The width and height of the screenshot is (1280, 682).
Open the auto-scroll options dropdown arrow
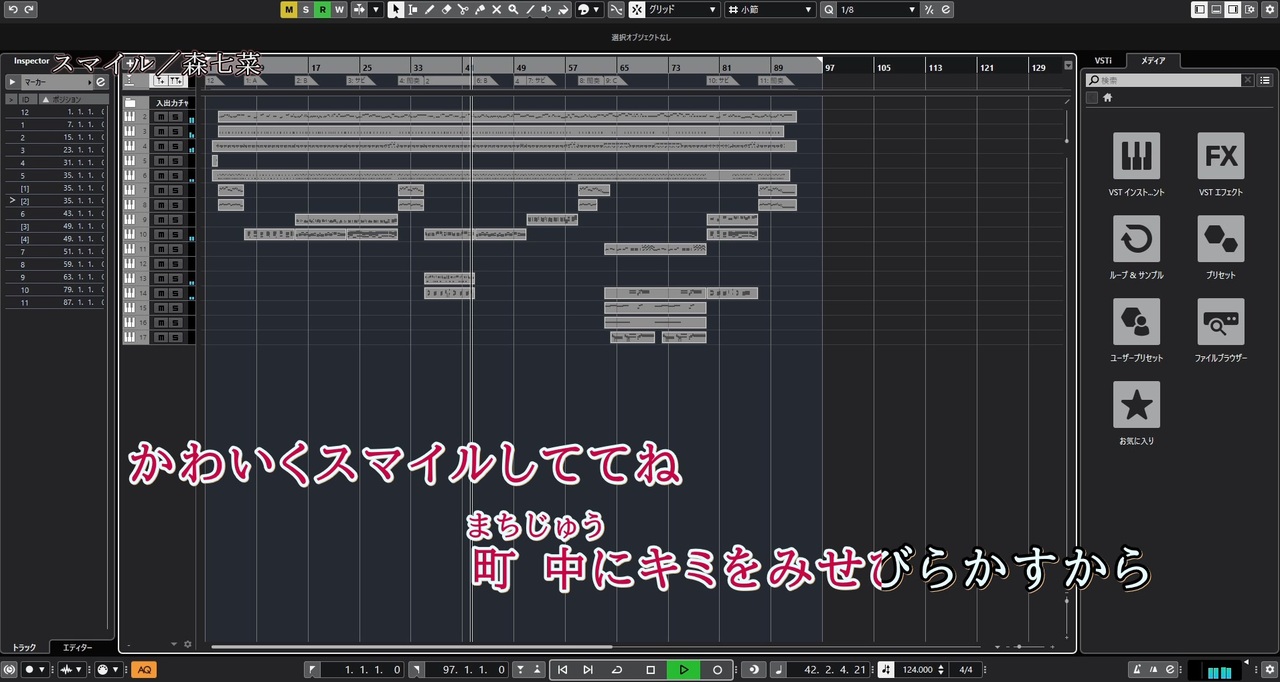[x=376, y=9]
